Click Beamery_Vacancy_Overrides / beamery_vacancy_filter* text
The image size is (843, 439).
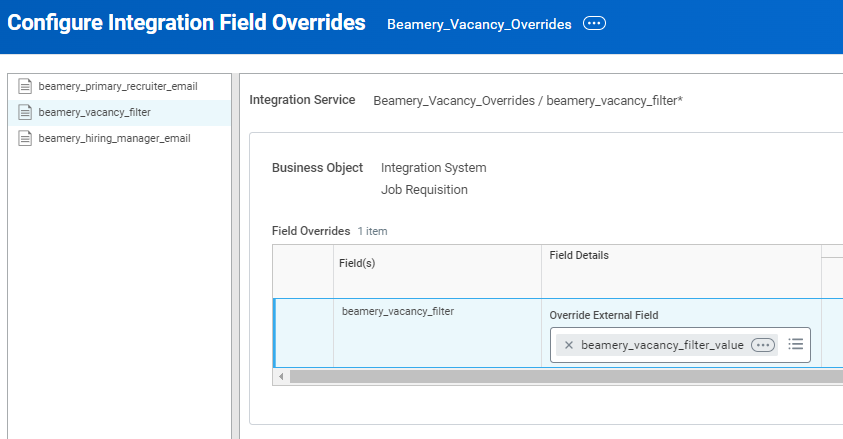coord(528,101)
